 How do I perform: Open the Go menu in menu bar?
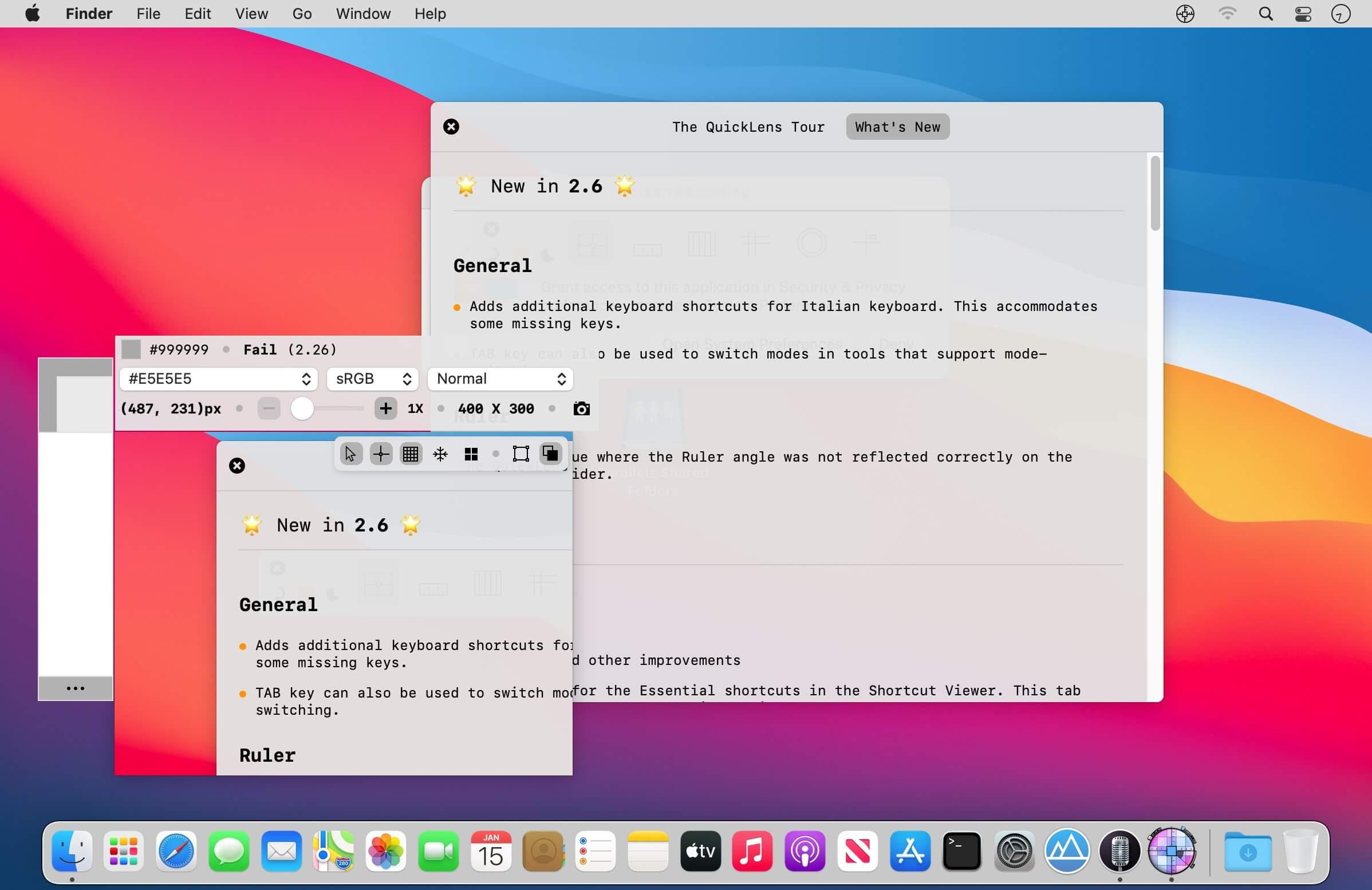(302, 14)
